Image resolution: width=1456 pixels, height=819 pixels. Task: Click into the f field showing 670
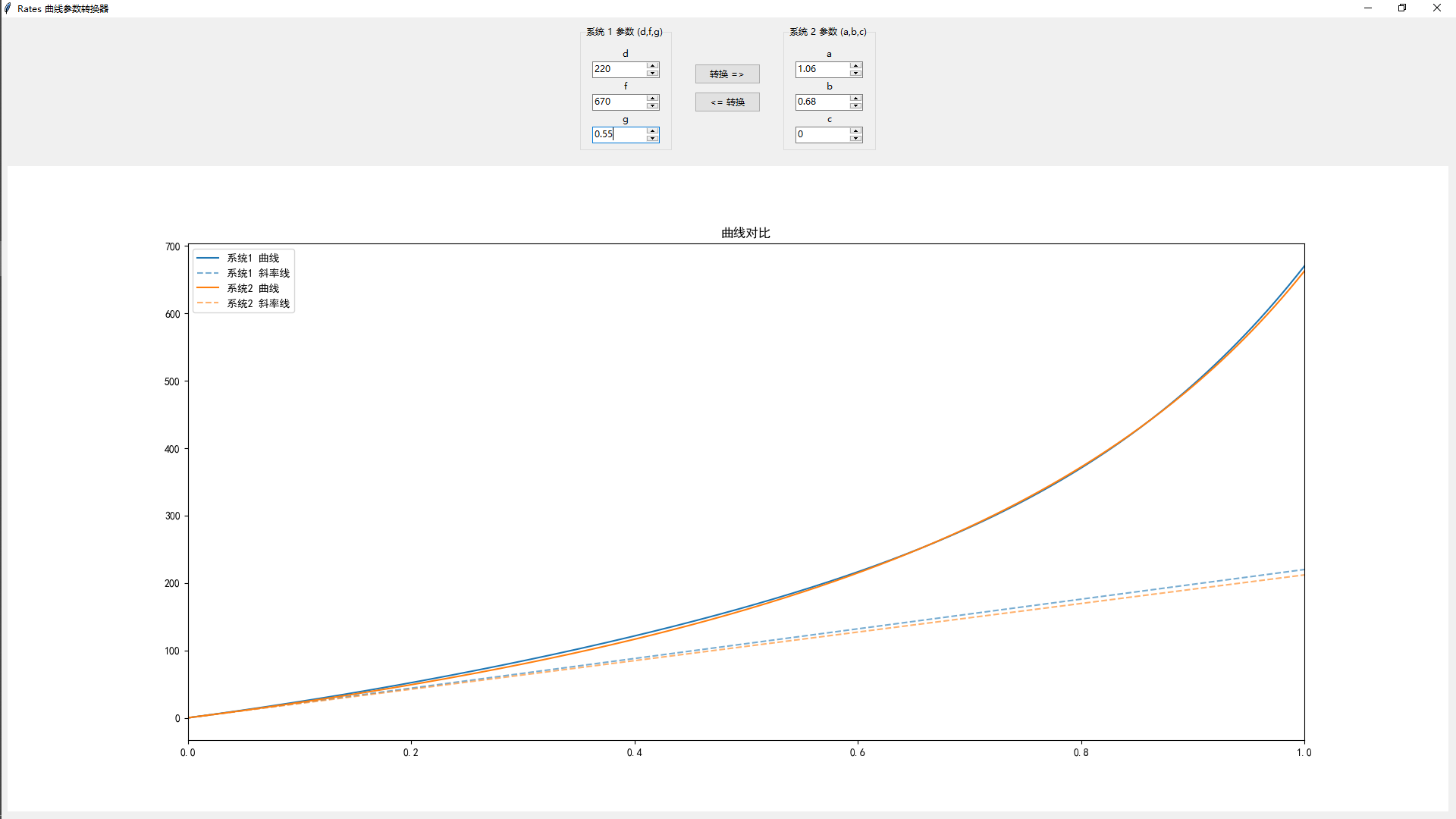(619, 102)
